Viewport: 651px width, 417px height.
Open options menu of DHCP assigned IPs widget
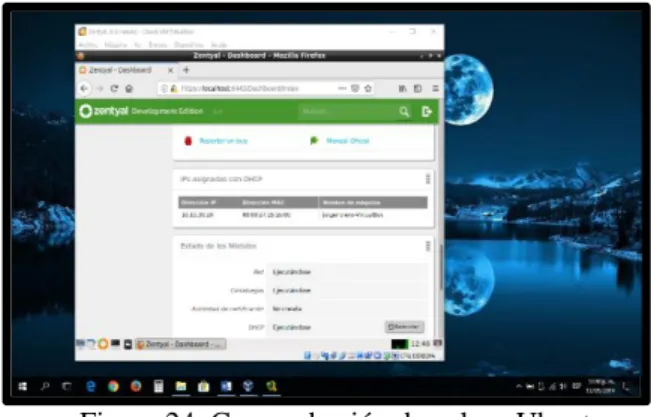(428, 179)
